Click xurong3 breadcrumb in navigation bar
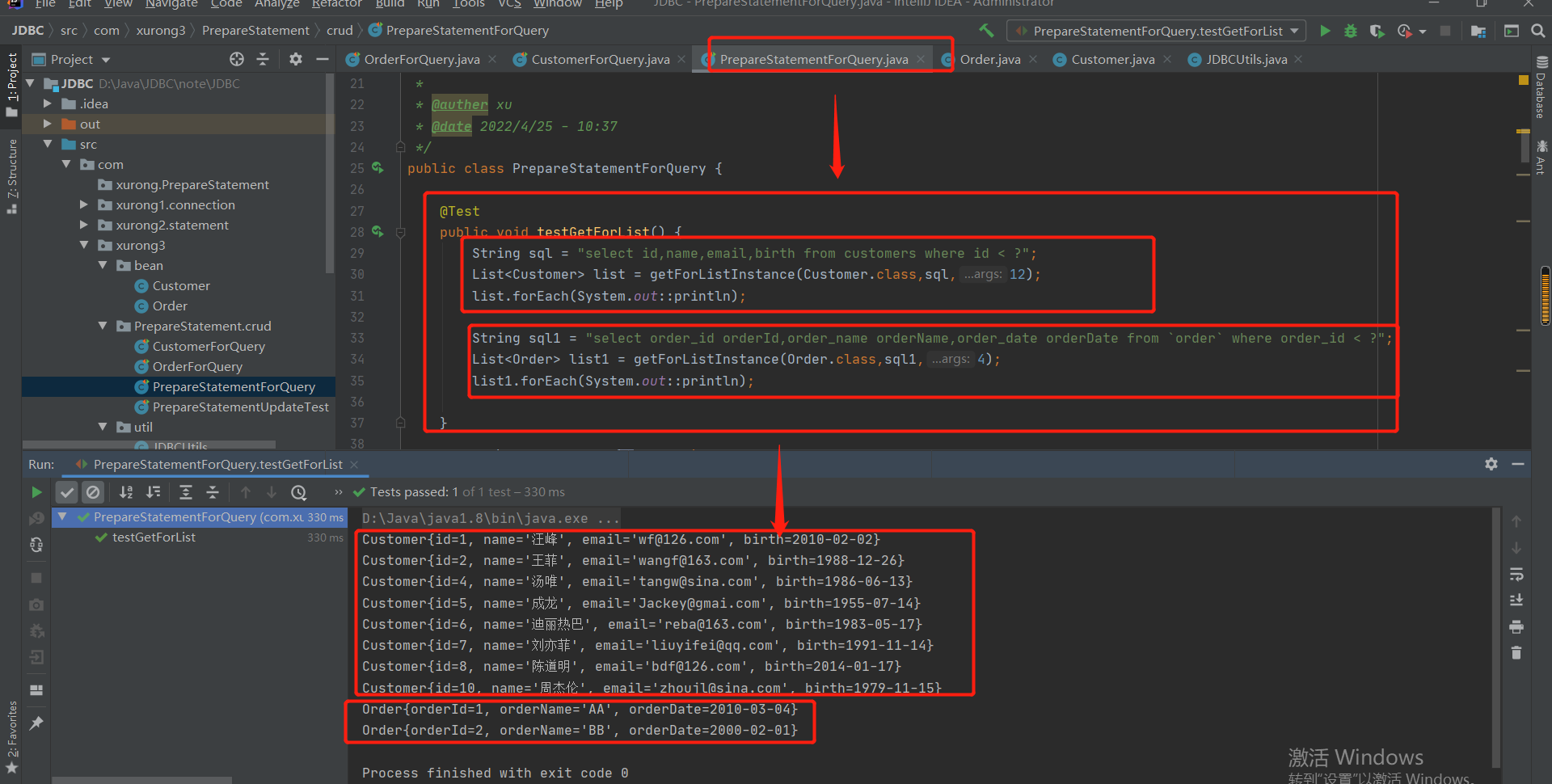The height and width of the screenshot is (784, 1552). tap(161, 31)
